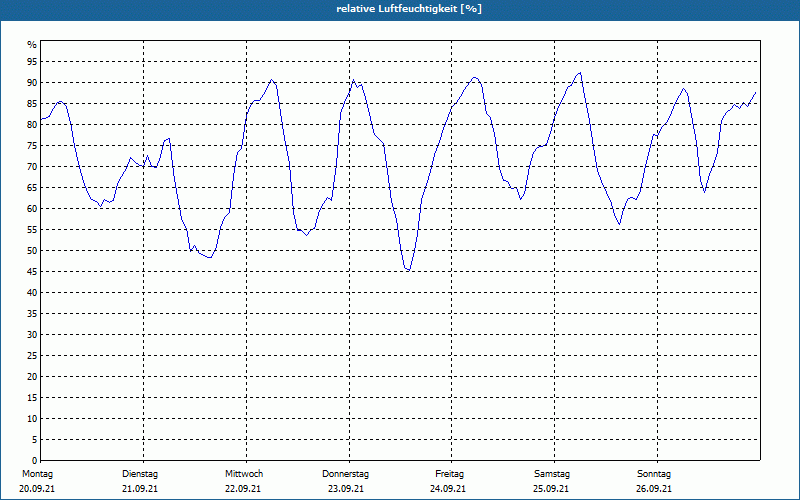This screenshot has width=800, height=500.
Task: Click the '75' y-axis value
Action: pos(32,146)
